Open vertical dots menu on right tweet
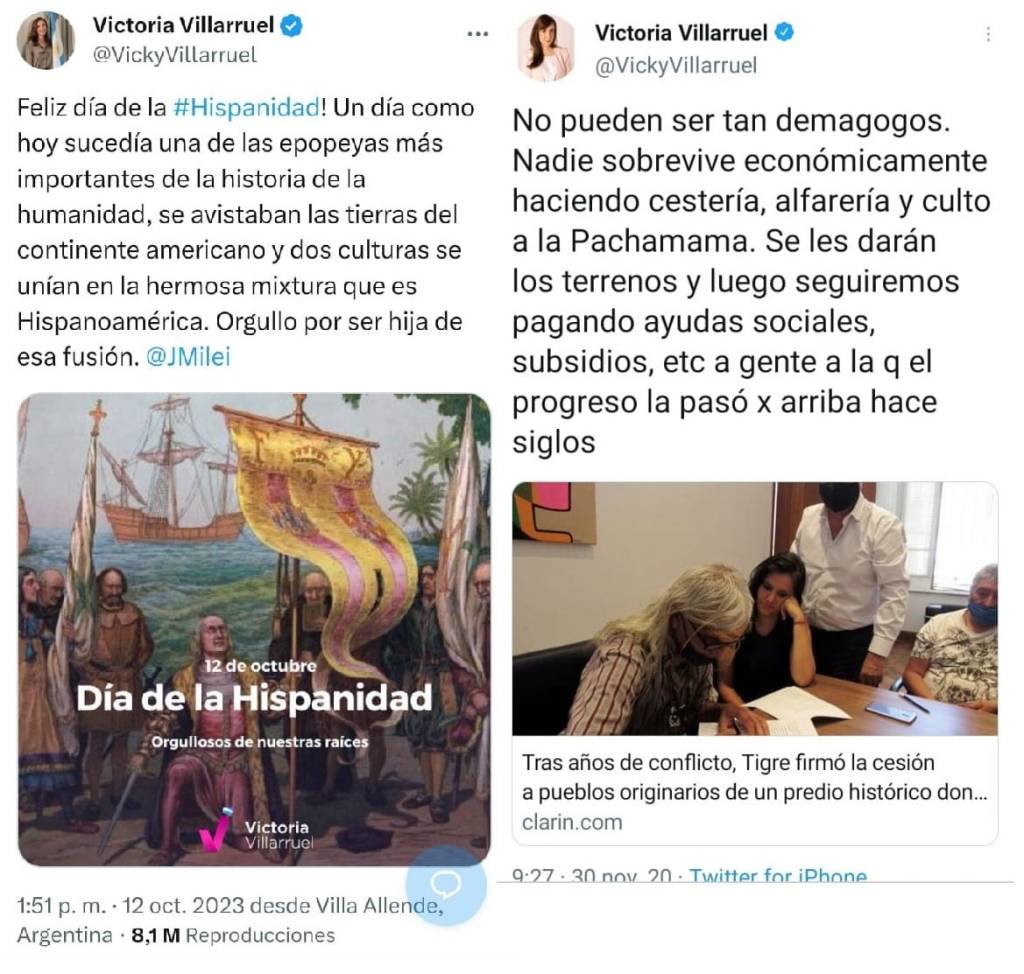 point(988,34)
